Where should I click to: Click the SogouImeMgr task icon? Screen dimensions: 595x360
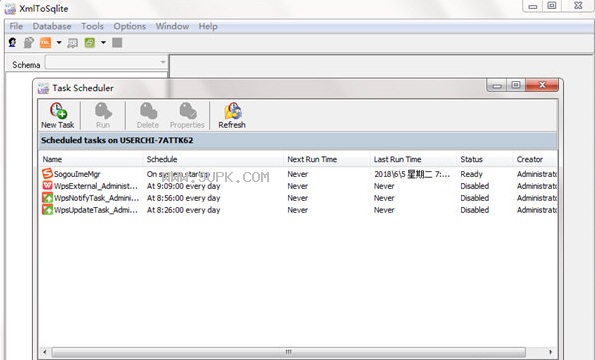[x=47, y=174]
